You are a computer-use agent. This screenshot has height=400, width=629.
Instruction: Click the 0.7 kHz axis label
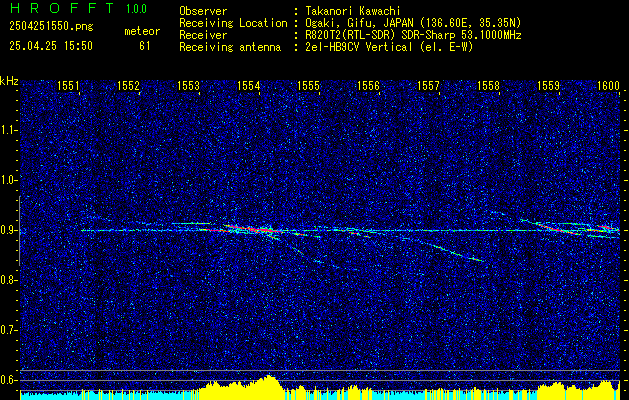pos(7,330)
